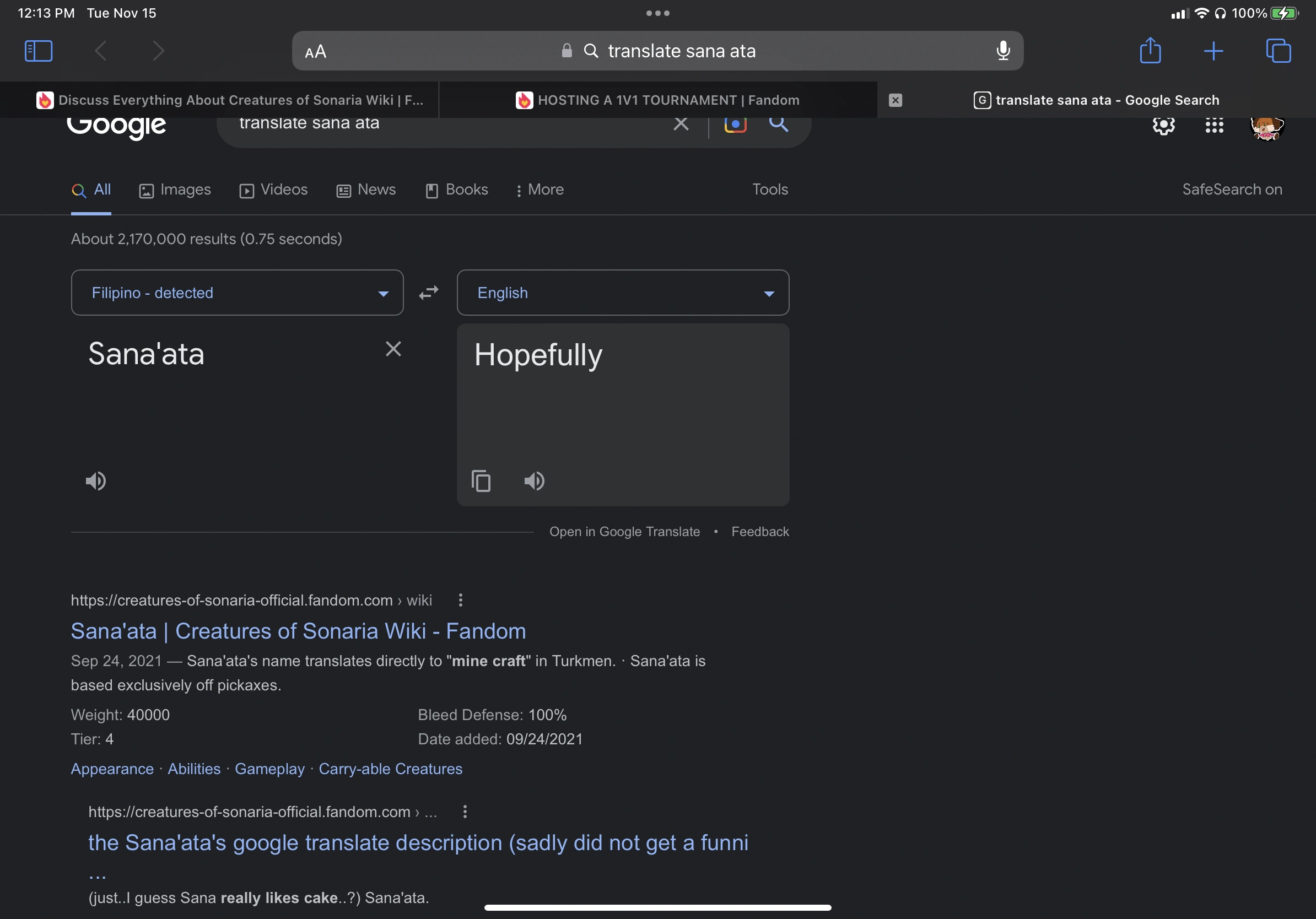The image size is (1316, 919).
Task: Open Google quick settings gear
Action: click(x=1163, y=125)
